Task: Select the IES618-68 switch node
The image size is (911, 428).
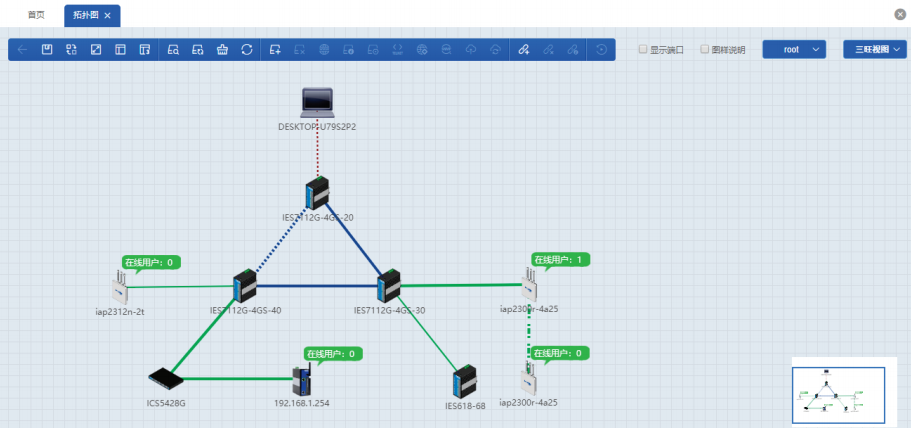Action: point(464,383)
